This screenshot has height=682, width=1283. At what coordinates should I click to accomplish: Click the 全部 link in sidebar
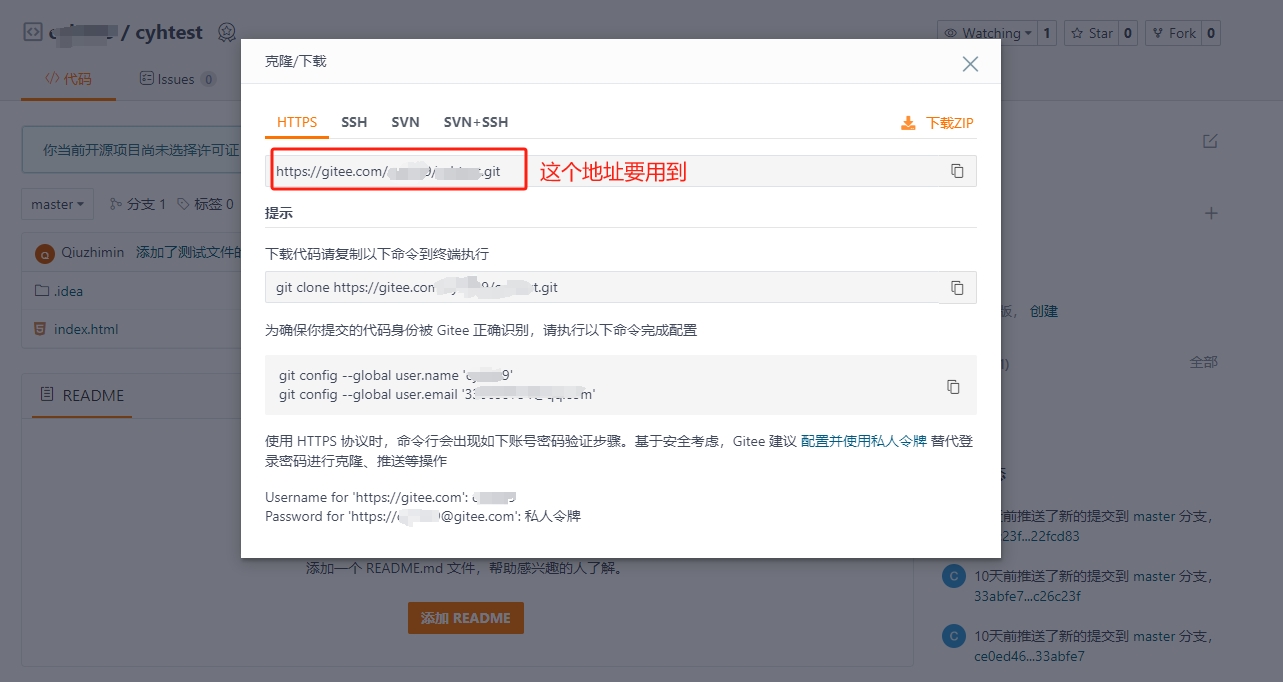point(1204,362)
